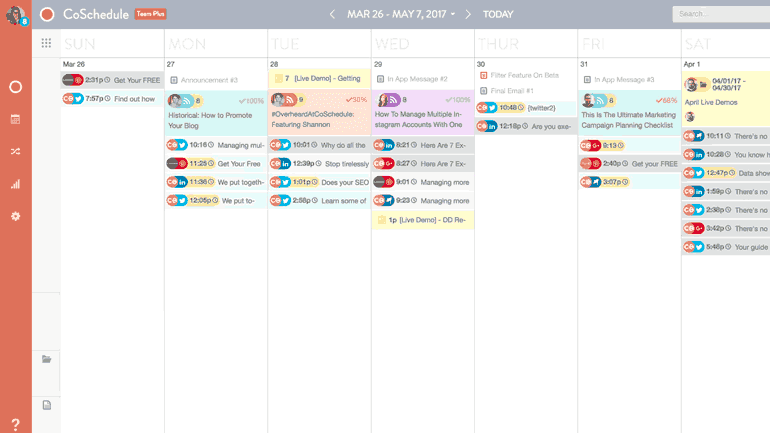Open settings gear in sidebar
The height and width of the screenshot is (433, 770).
point(15,216)
